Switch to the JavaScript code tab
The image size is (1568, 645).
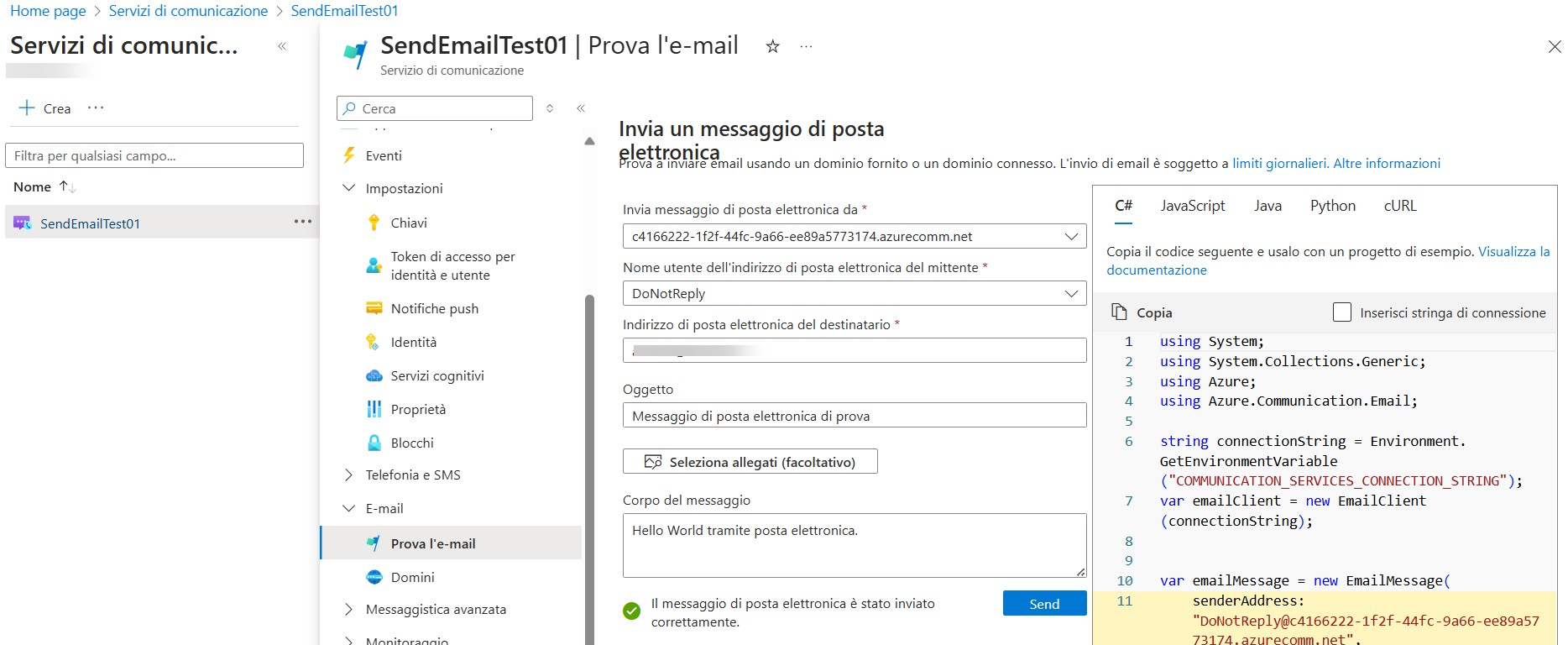click(x=1192, y=206)
